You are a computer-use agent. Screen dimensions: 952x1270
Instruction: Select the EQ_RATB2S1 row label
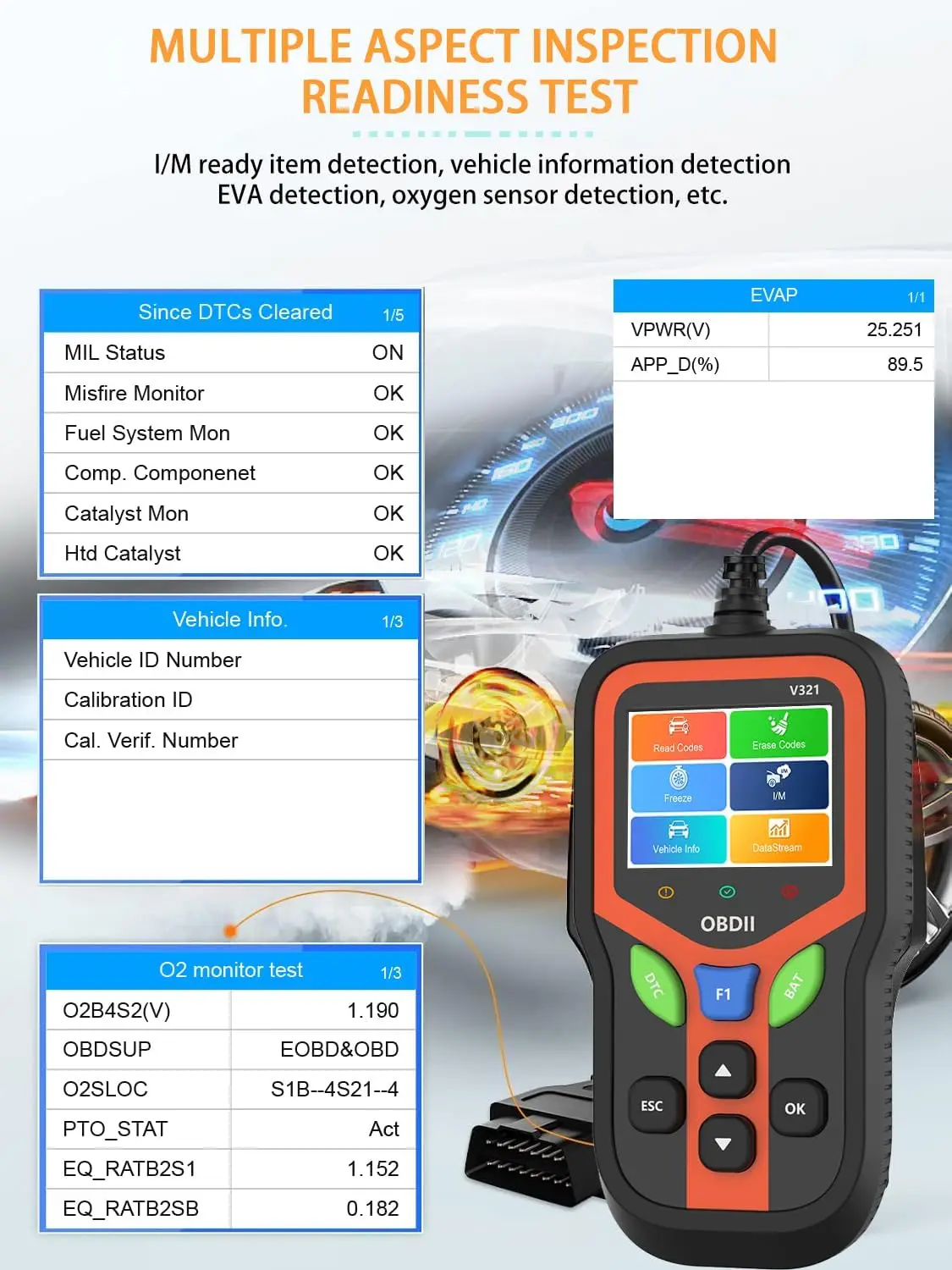point(129,1169)
